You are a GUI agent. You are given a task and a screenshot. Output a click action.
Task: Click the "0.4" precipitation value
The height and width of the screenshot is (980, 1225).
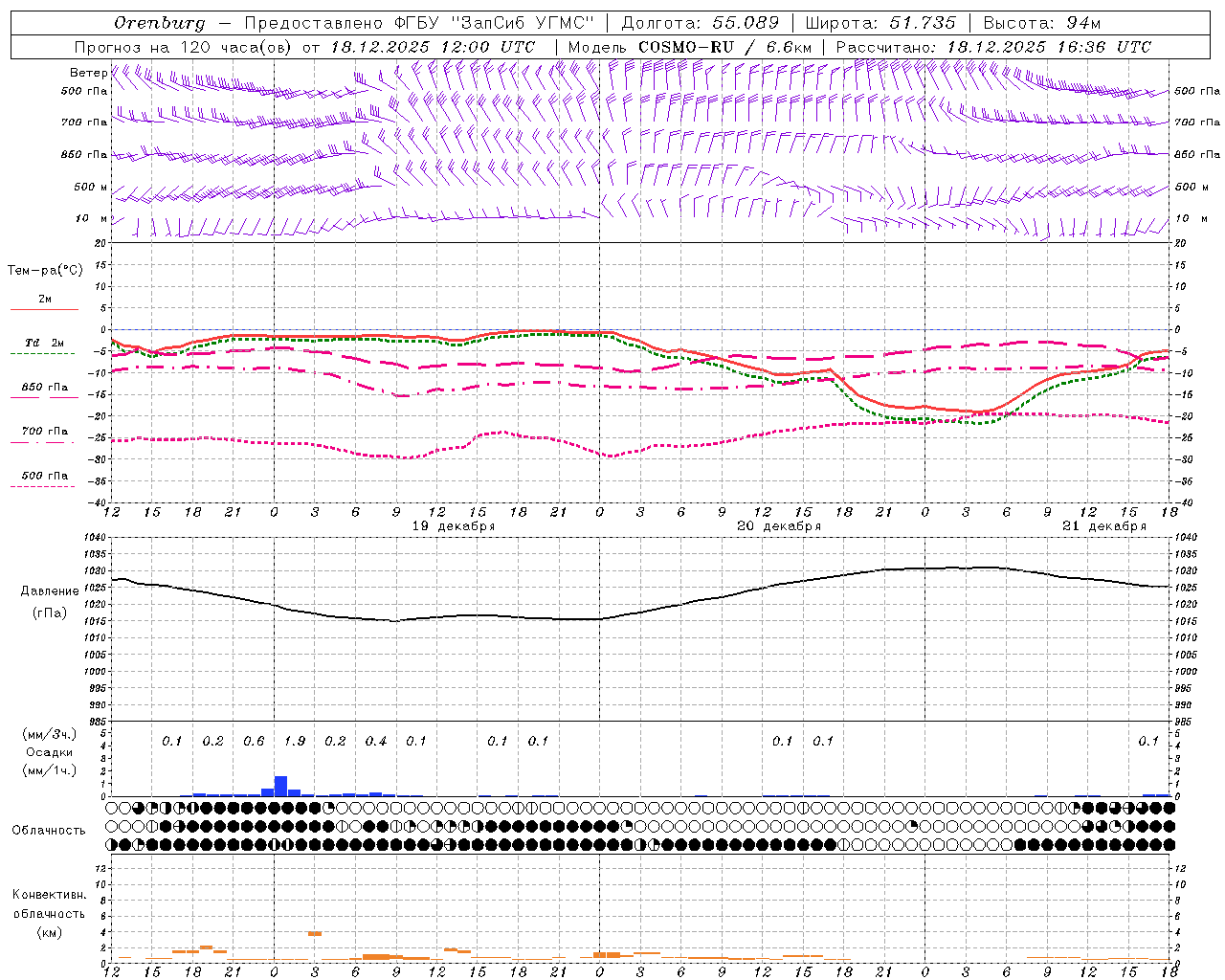pyautogui.click(x=376, y=741)
